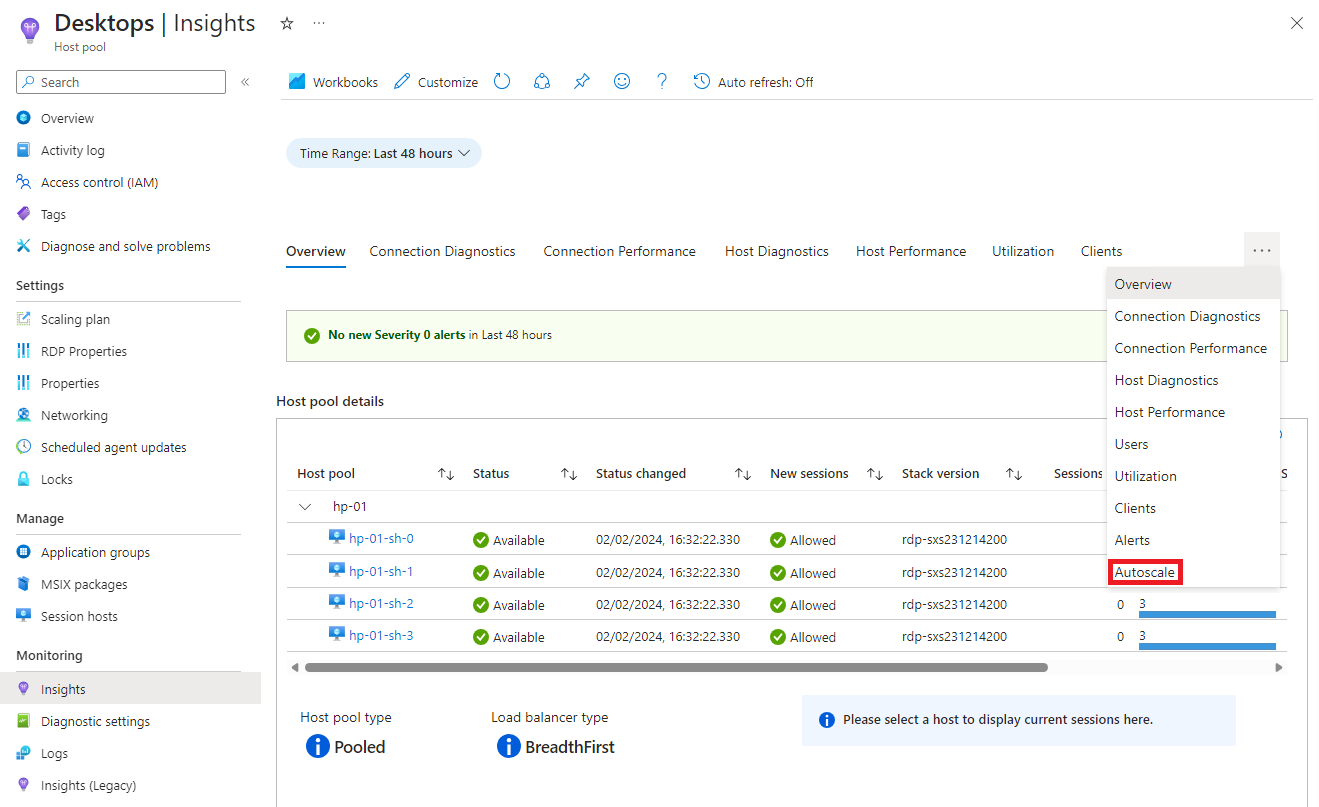Image resolution: width=1319 pixels, height=807 pixels.
Task: Select Diagnostic settings under Monitoring
Action: [95, 722]
